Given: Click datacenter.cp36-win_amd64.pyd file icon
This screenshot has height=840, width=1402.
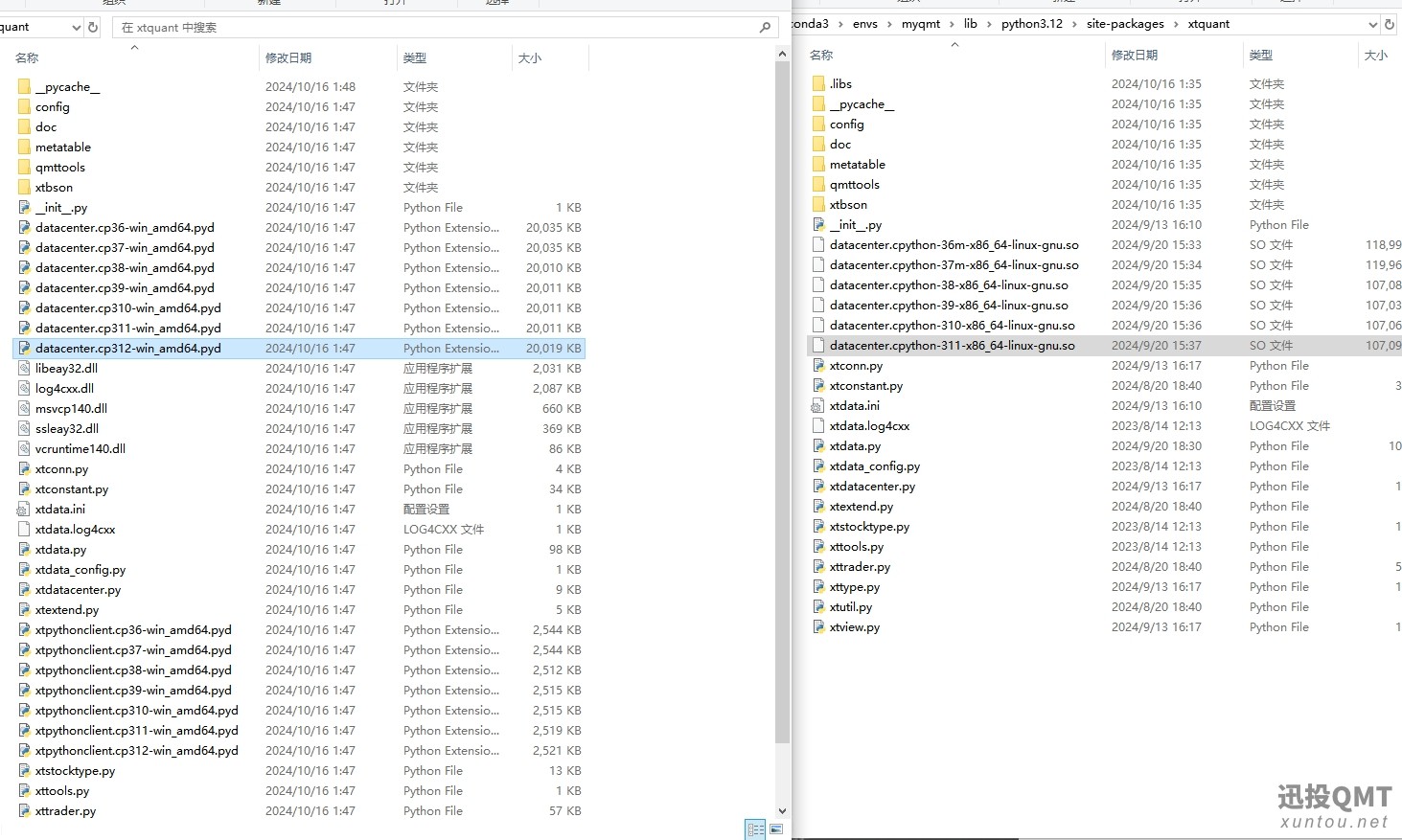Looking at the screenshot, I should (24, 227).
